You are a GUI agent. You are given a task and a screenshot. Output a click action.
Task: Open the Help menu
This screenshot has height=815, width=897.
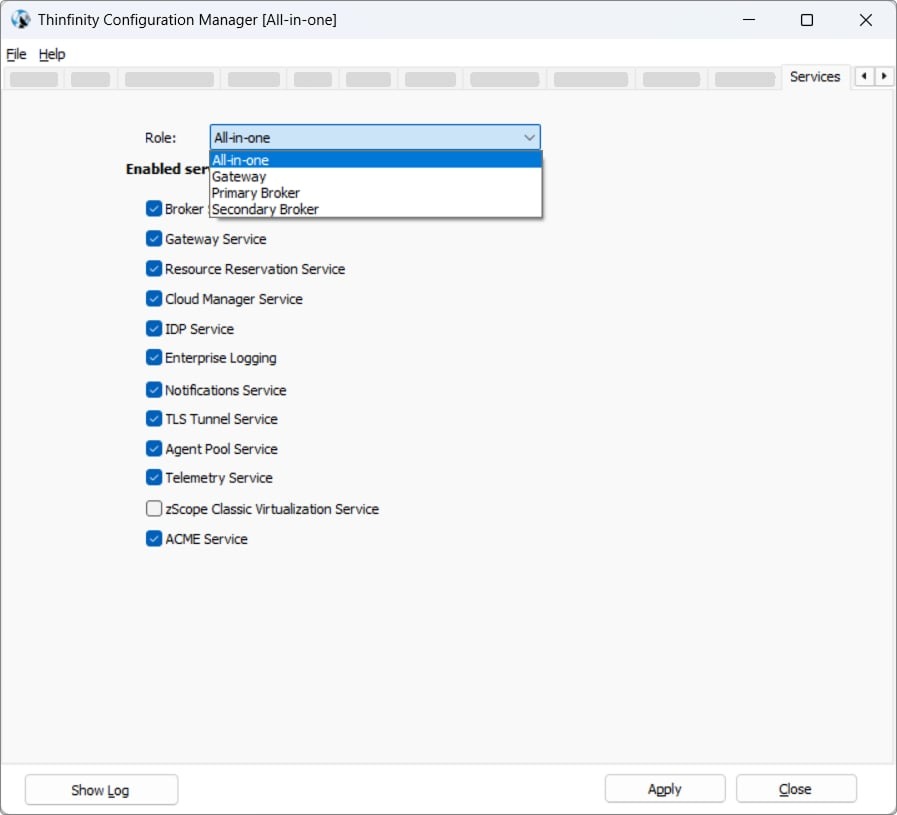[x=52, y=54]
